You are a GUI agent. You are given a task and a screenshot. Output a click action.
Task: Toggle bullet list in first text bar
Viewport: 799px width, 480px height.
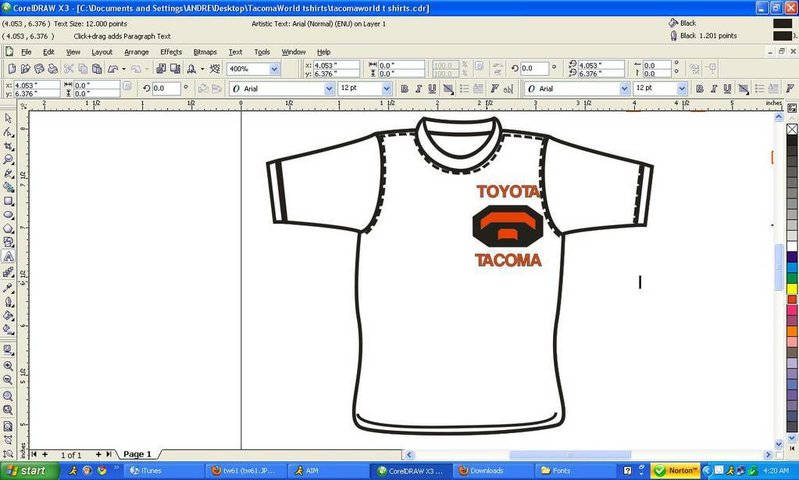pyautogui.click(x=464, y=89)
